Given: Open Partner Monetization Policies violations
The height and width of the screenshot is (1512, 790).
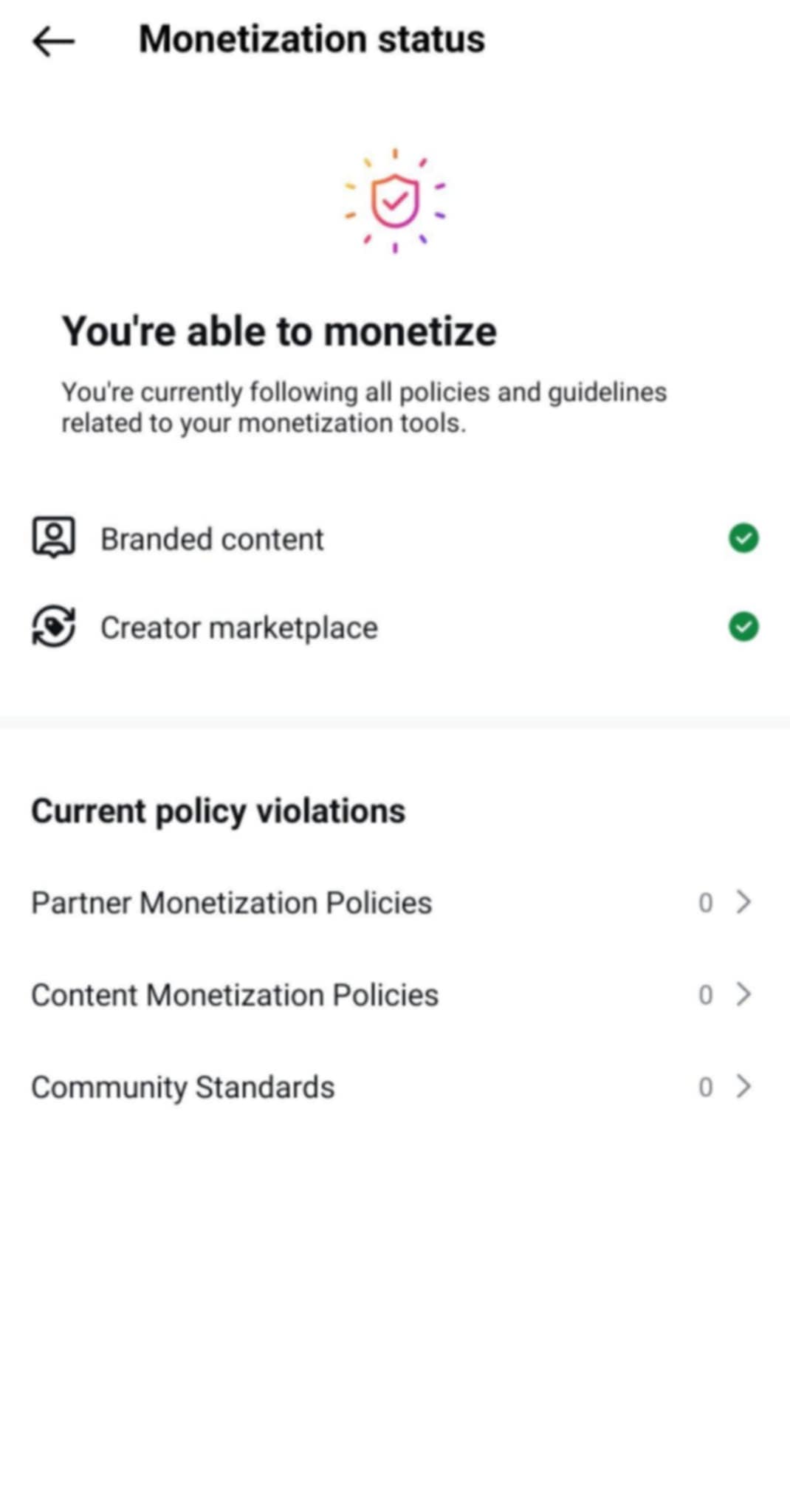Looking at the screenshot, I should coord(395,902).
